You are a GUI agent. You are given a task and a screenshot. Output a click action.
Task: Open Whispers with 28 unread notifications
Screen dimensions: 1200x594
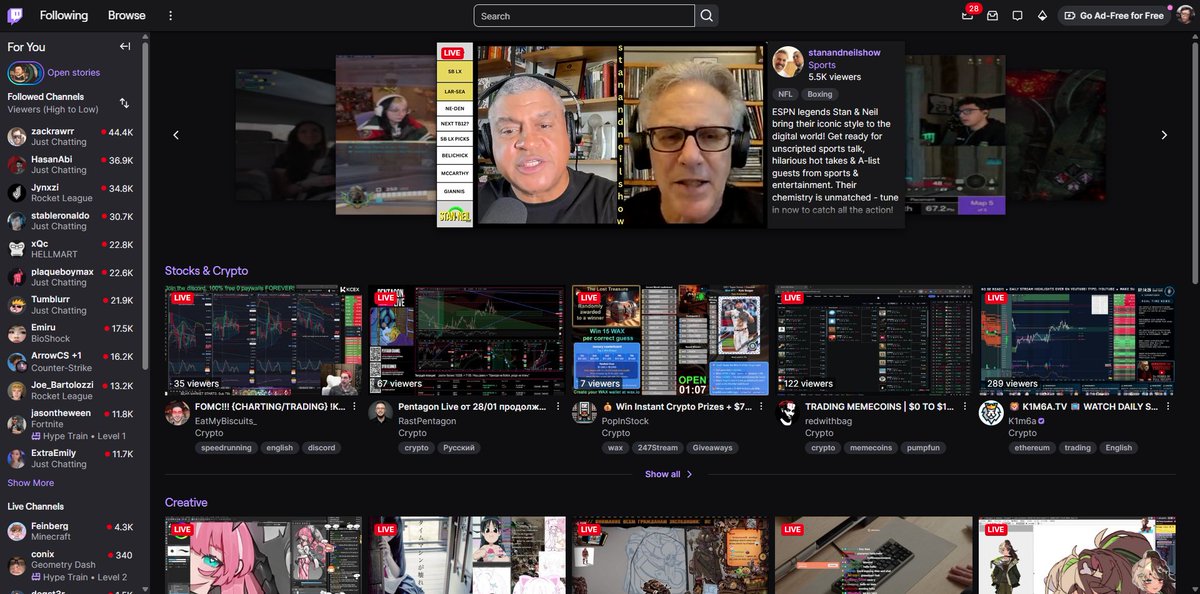point(966,15)
